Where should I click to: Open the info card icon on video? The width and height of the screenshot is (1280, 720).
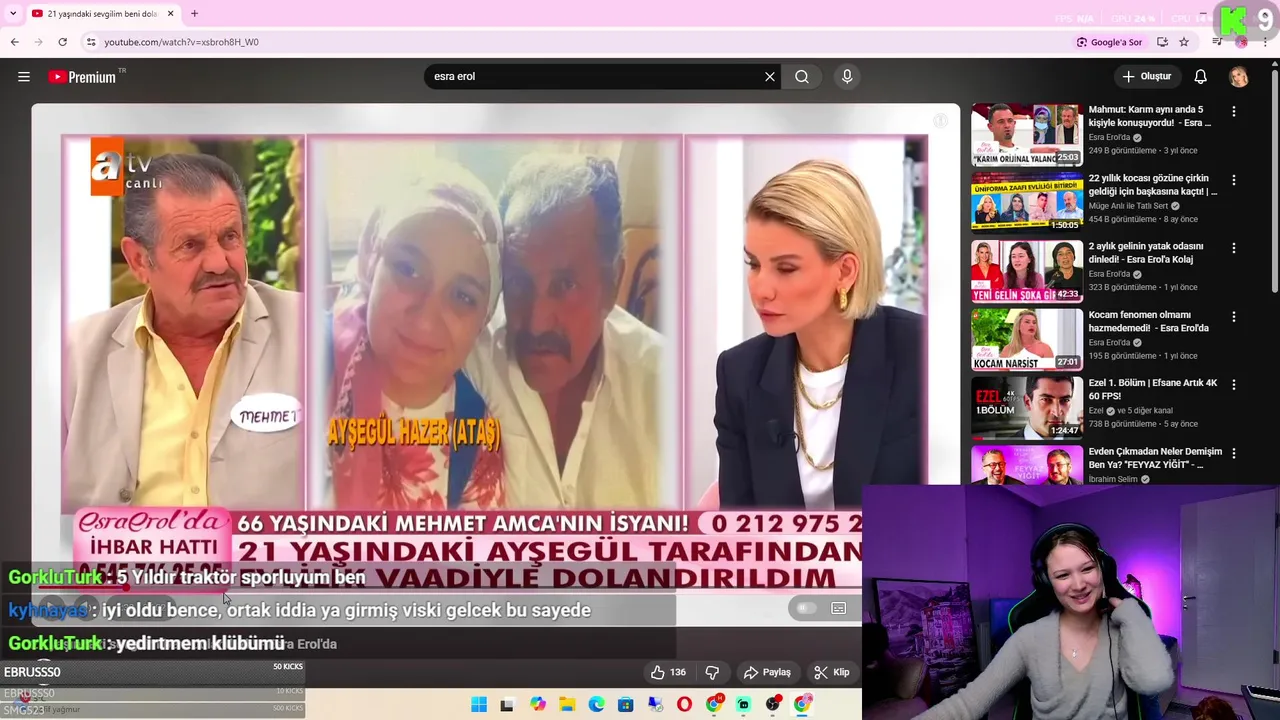click(941, 121)
